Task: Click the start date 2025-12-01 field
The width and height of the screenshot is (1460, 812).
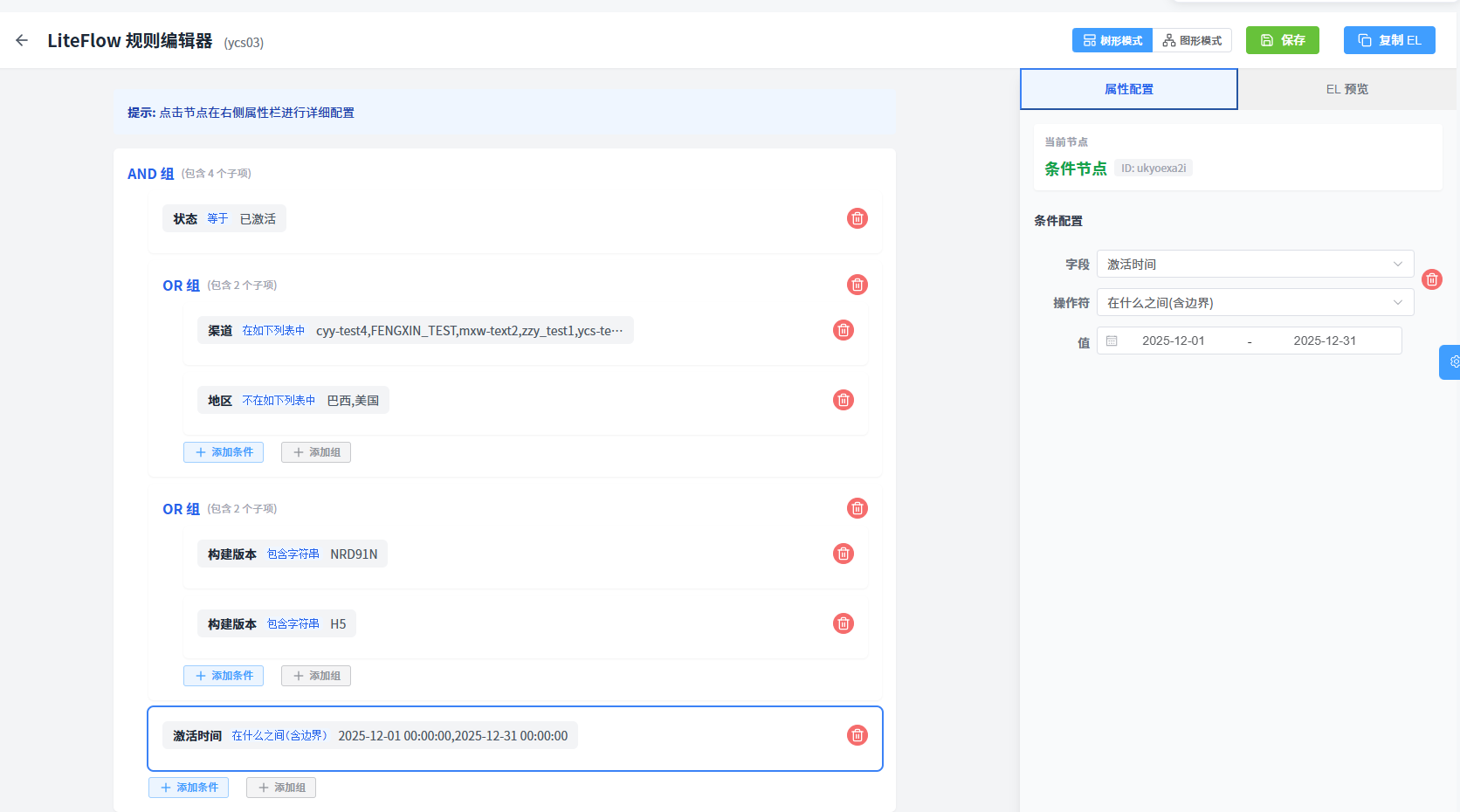Action: [x=1173, y=341]
